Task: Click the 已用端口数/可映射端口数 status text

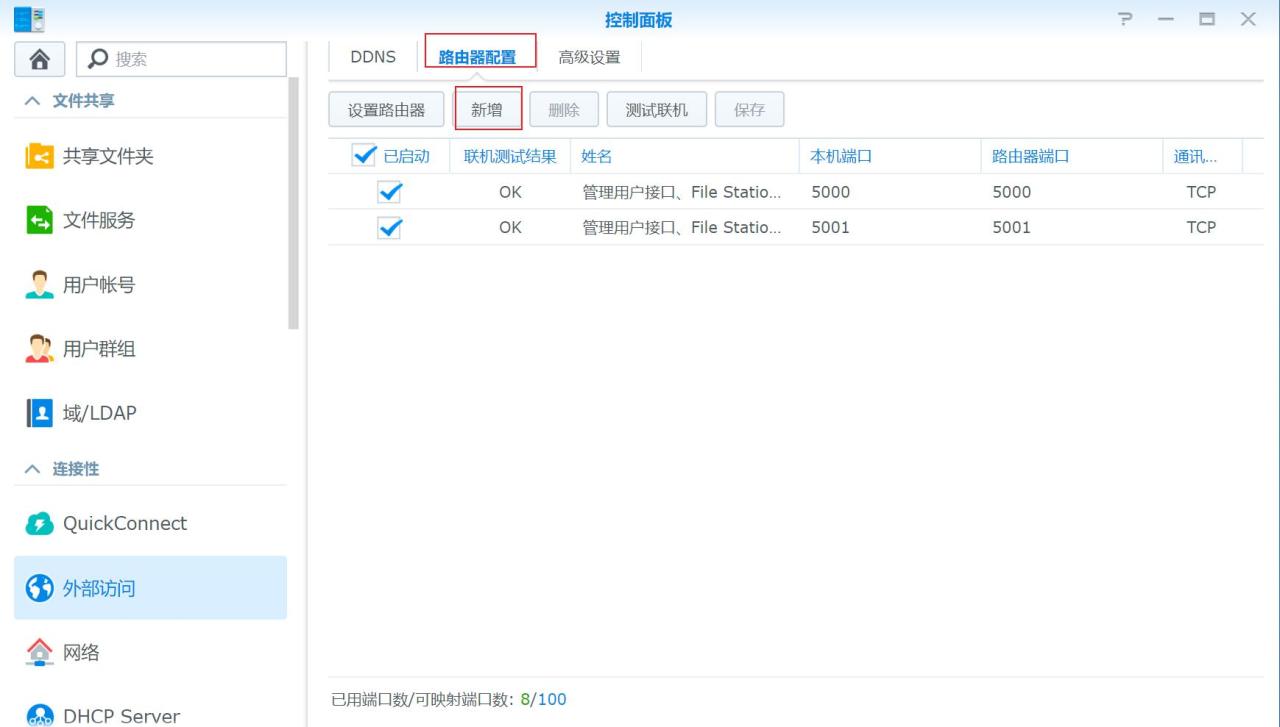Action: tap(449, 699)
